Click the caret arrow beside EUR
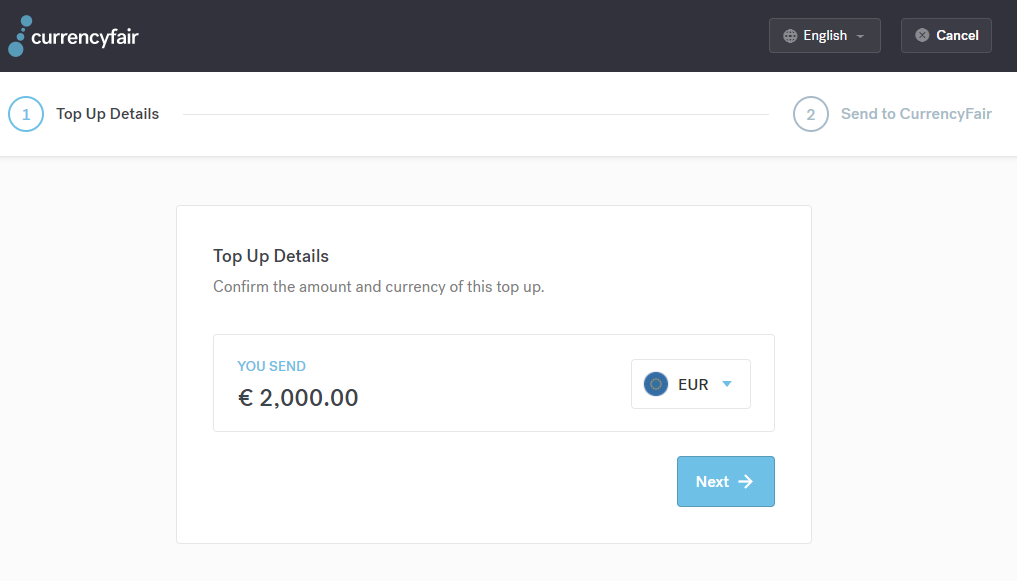Screen dimensions: 1017x581 pos(727,384)
